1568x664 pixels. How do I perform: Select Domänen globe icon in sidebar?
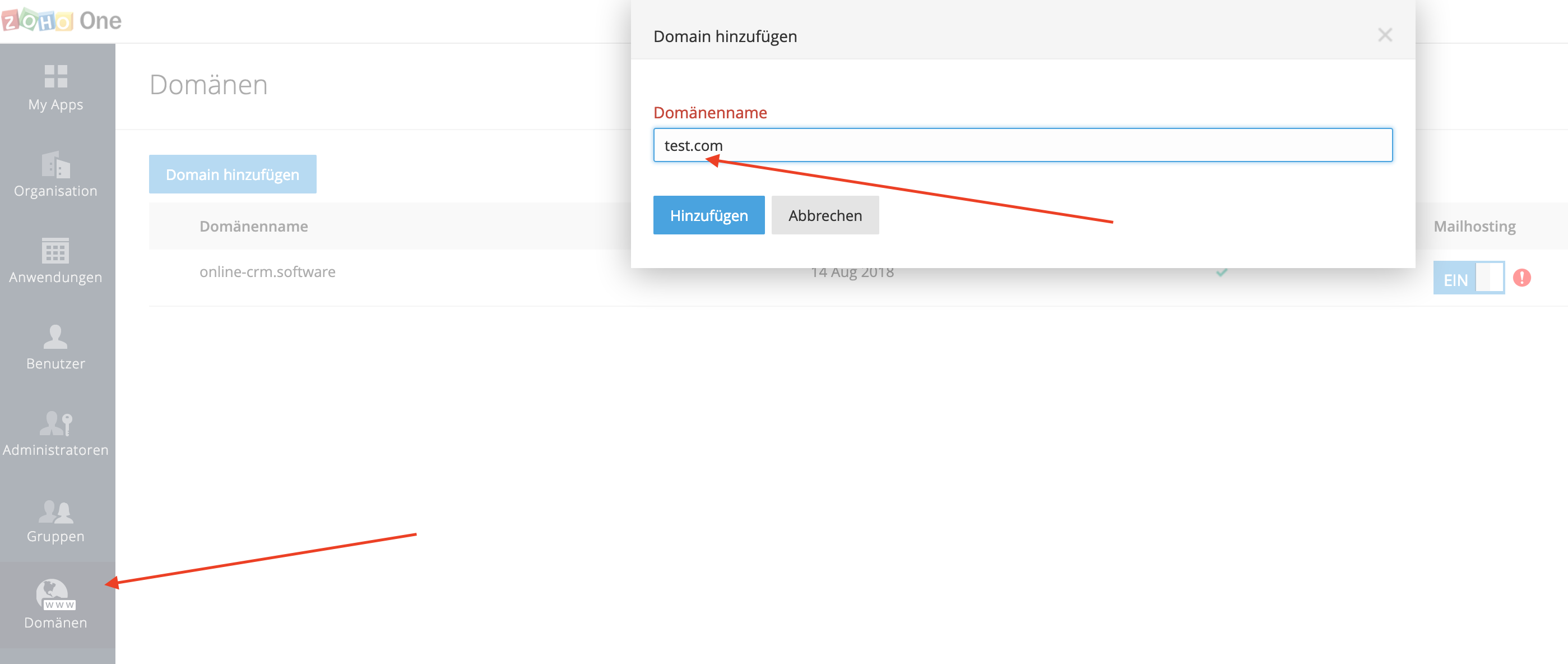55,594
